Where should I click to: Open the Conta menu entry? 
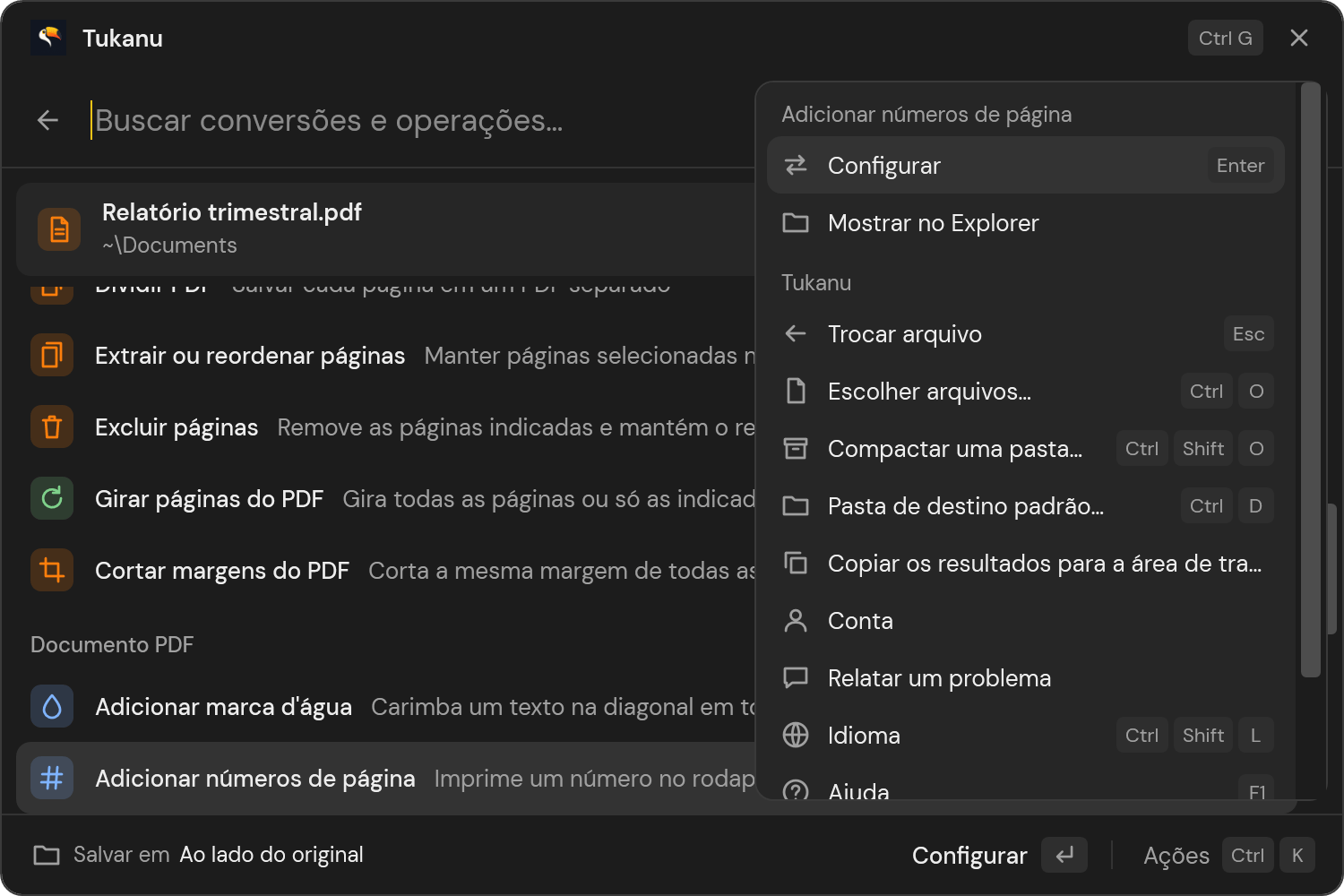click(1026, 620)
